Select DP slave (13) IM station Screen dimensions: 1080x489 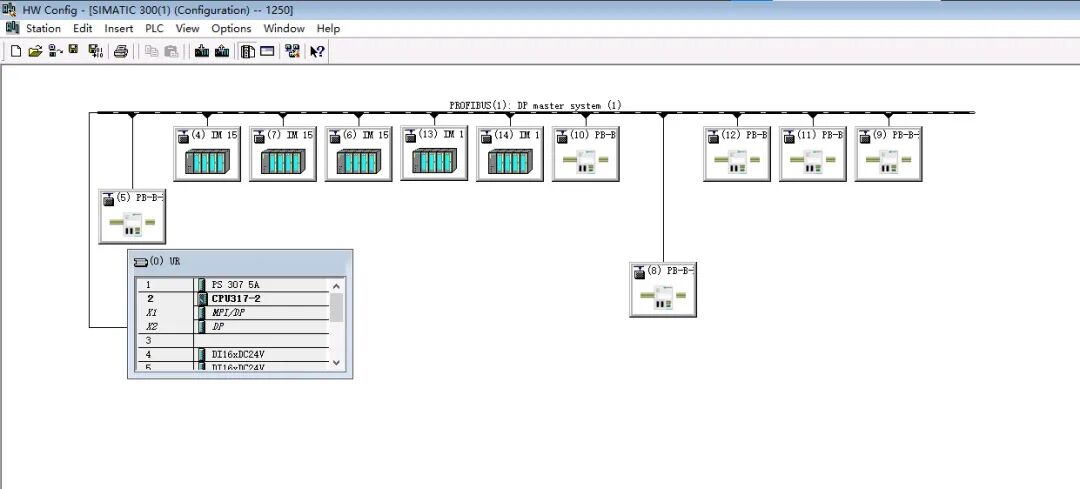coord(434,153)
